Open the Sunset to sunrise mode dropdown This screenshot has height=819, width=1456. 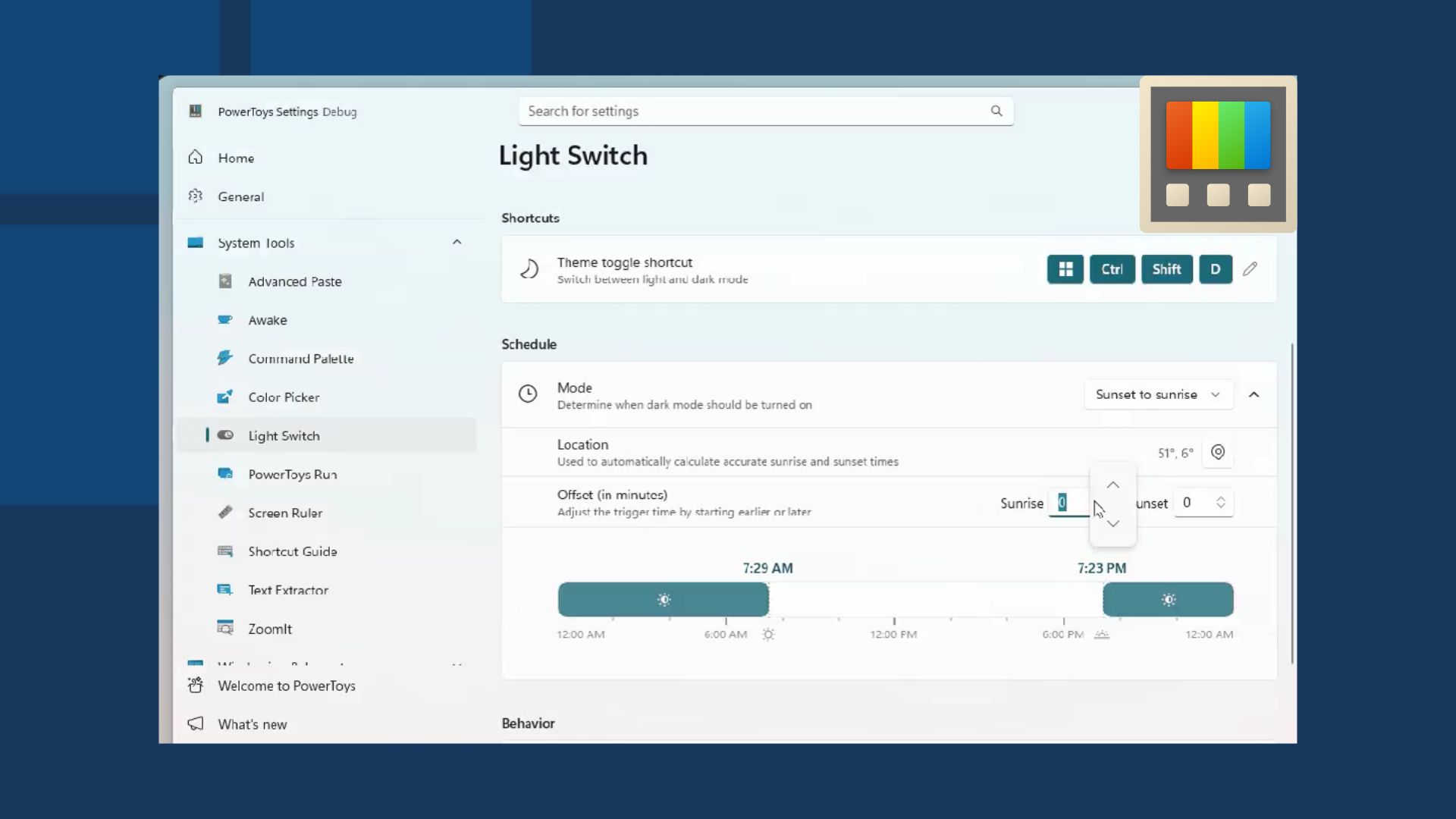[1157, 394]
